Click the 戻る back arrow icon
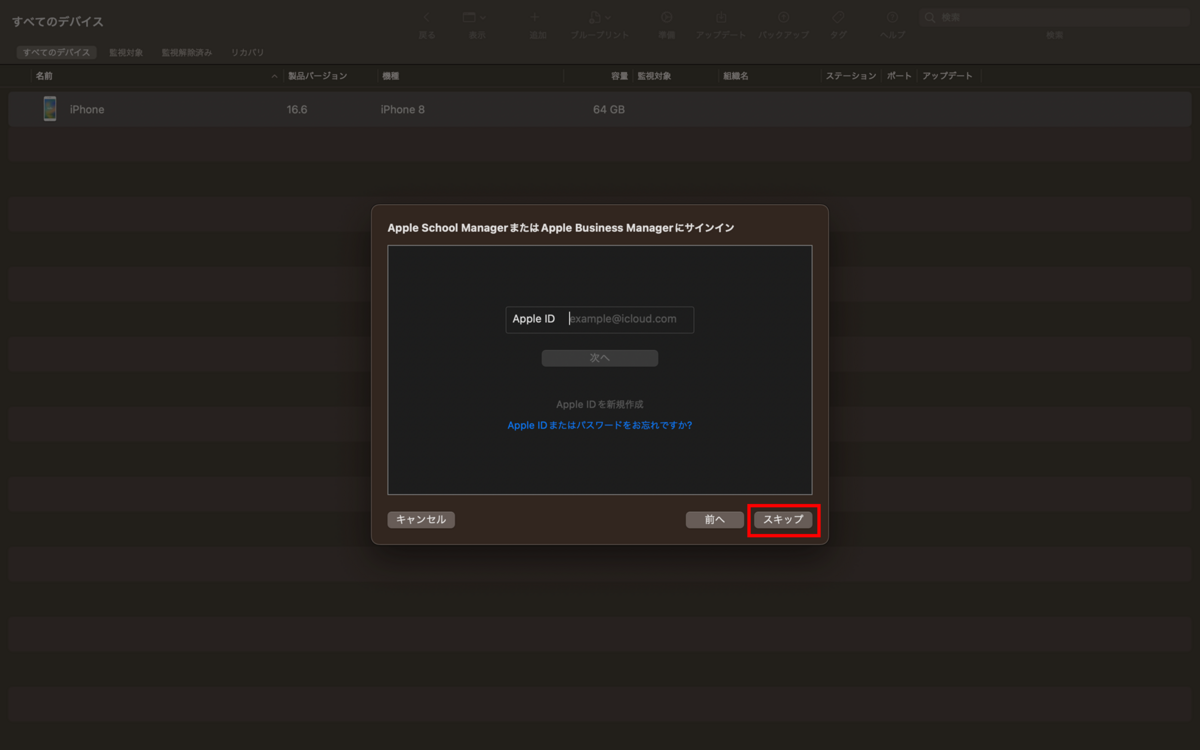 point(427,18)
